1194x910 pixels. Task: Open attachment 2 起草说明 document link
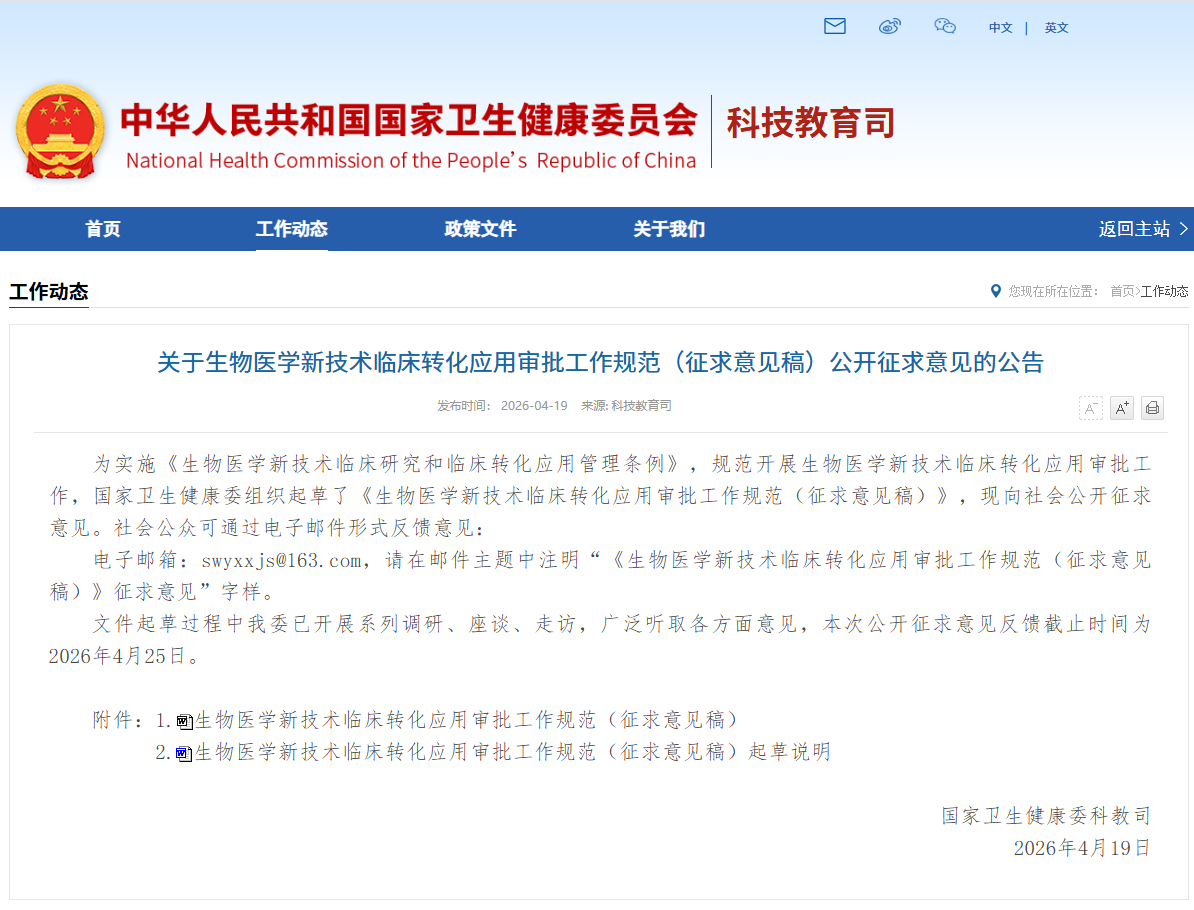click(512, 752)
